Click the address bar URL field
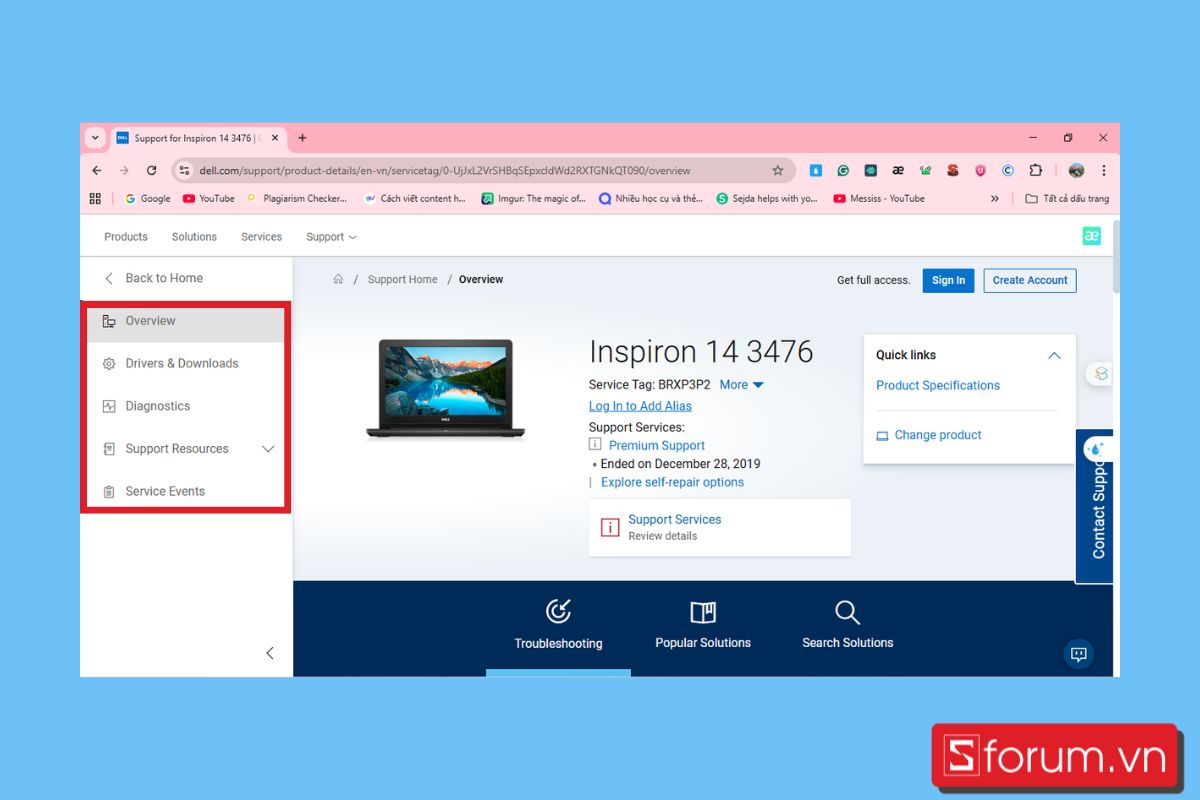Screen dimensions: 1200x800 [483, 170]
